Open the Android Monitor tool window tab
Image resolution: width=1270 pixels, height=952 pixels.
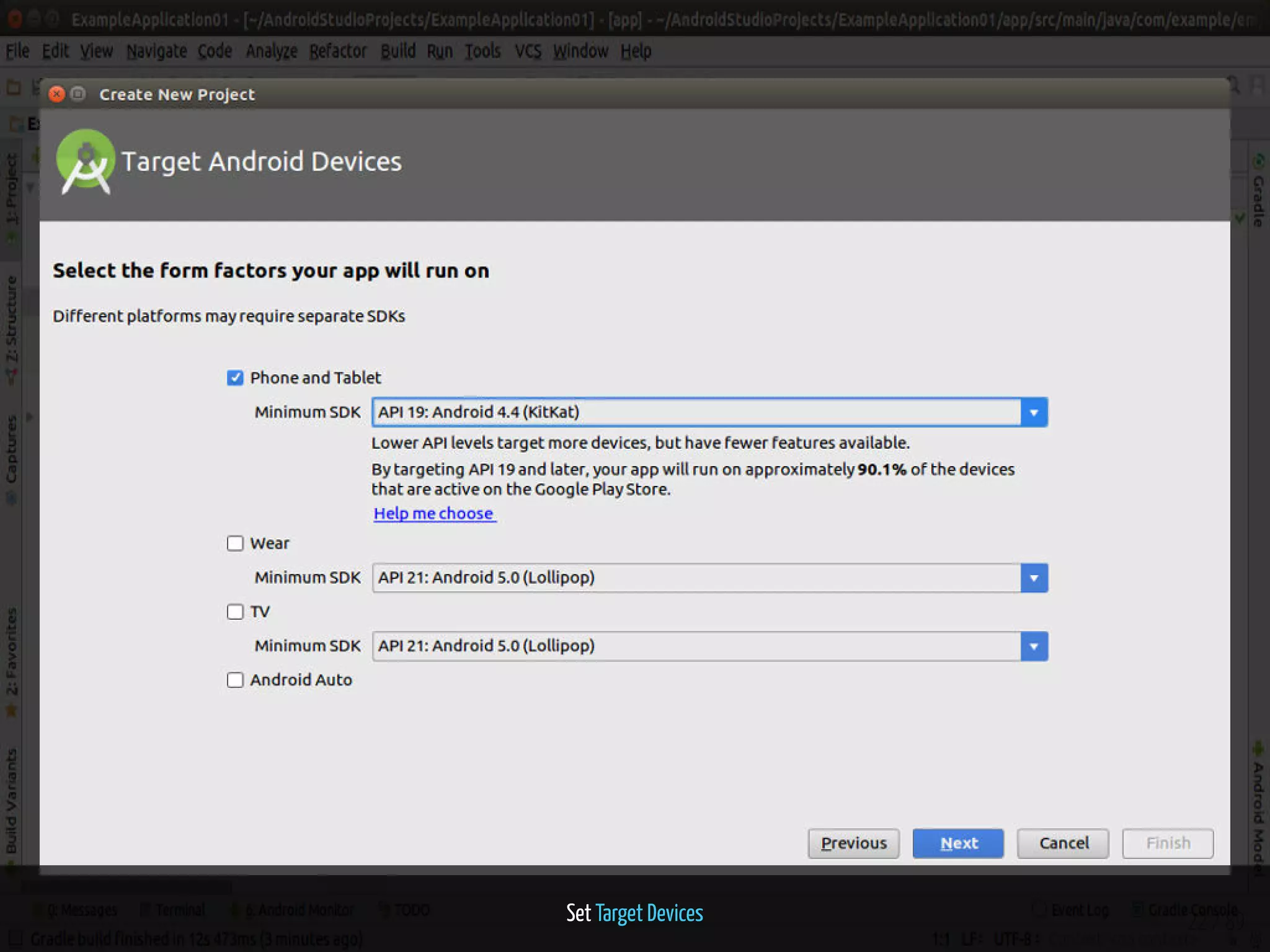(292, 910)
